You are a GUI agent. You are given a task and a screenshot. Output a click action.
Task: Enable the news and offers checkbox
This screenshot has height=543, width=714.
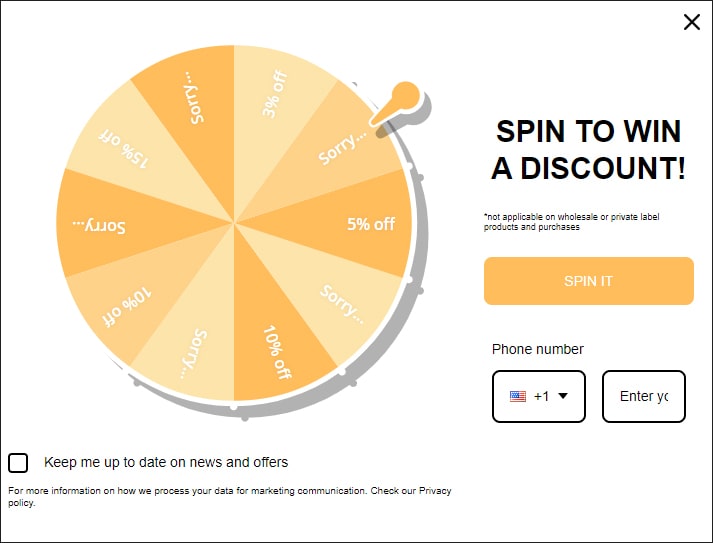pos(18,462)
